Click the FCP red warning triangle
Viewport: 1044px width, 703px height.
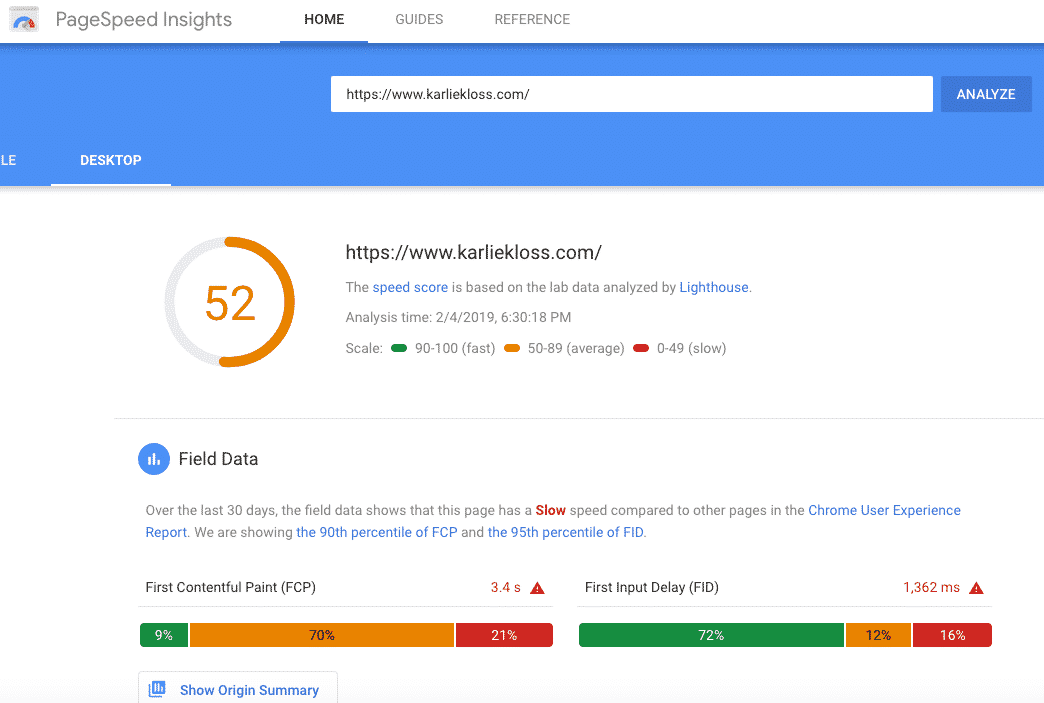point(537,588)
